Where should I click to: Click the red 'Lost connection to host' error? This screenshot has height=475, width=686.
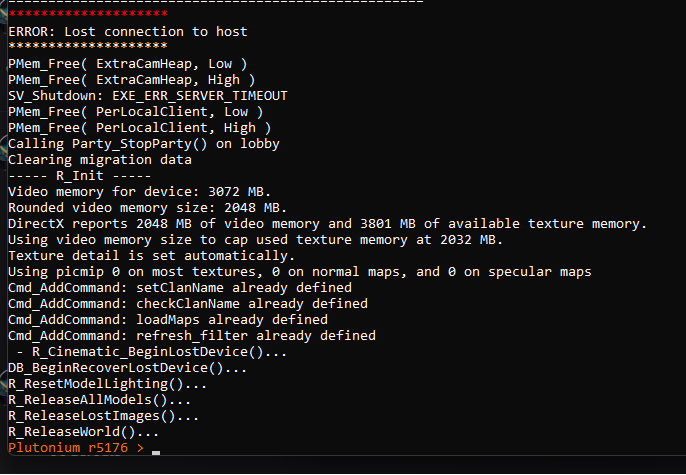127,31
